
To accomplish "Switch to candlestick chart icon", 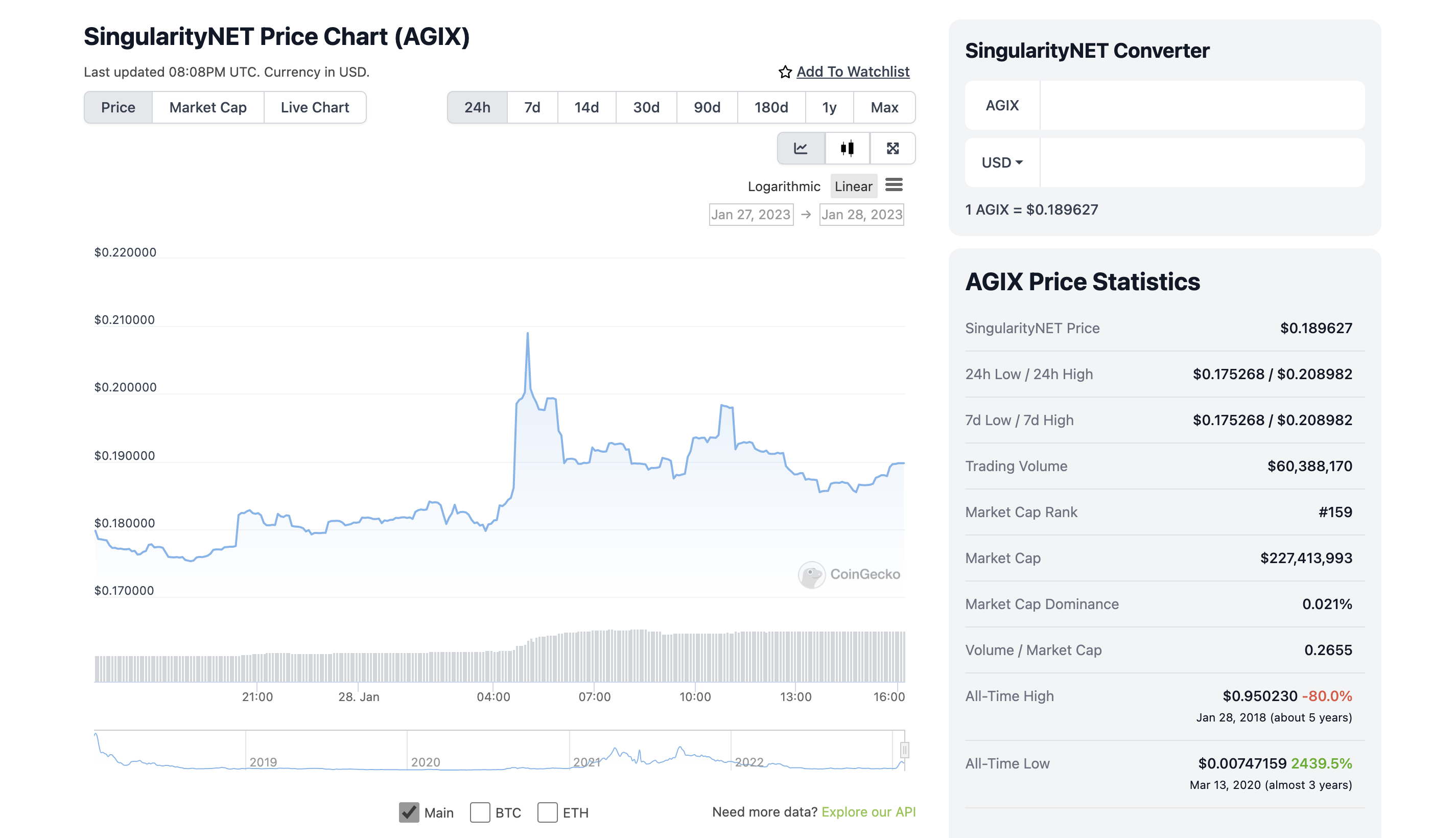I will pyautogui.click(x=847, y=149).
